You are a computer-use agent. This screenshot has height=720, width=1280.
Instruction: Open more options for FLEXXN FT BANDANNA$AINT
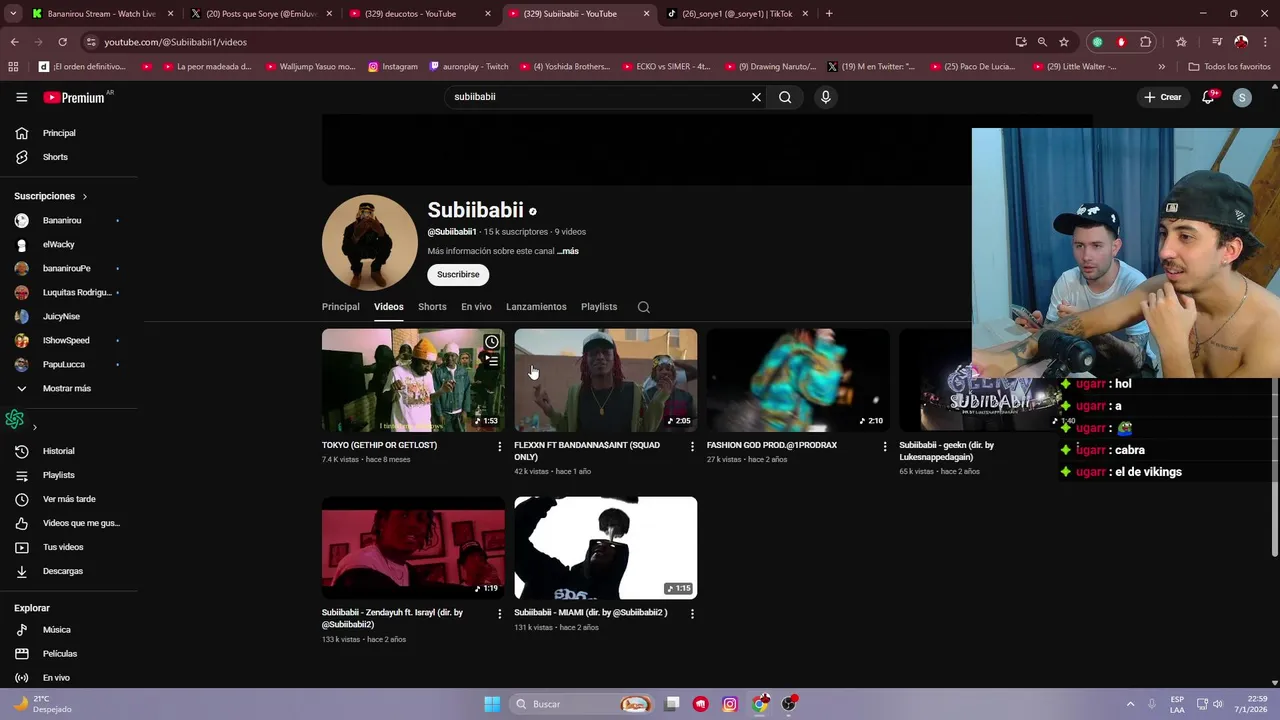[x=692, y=446]
